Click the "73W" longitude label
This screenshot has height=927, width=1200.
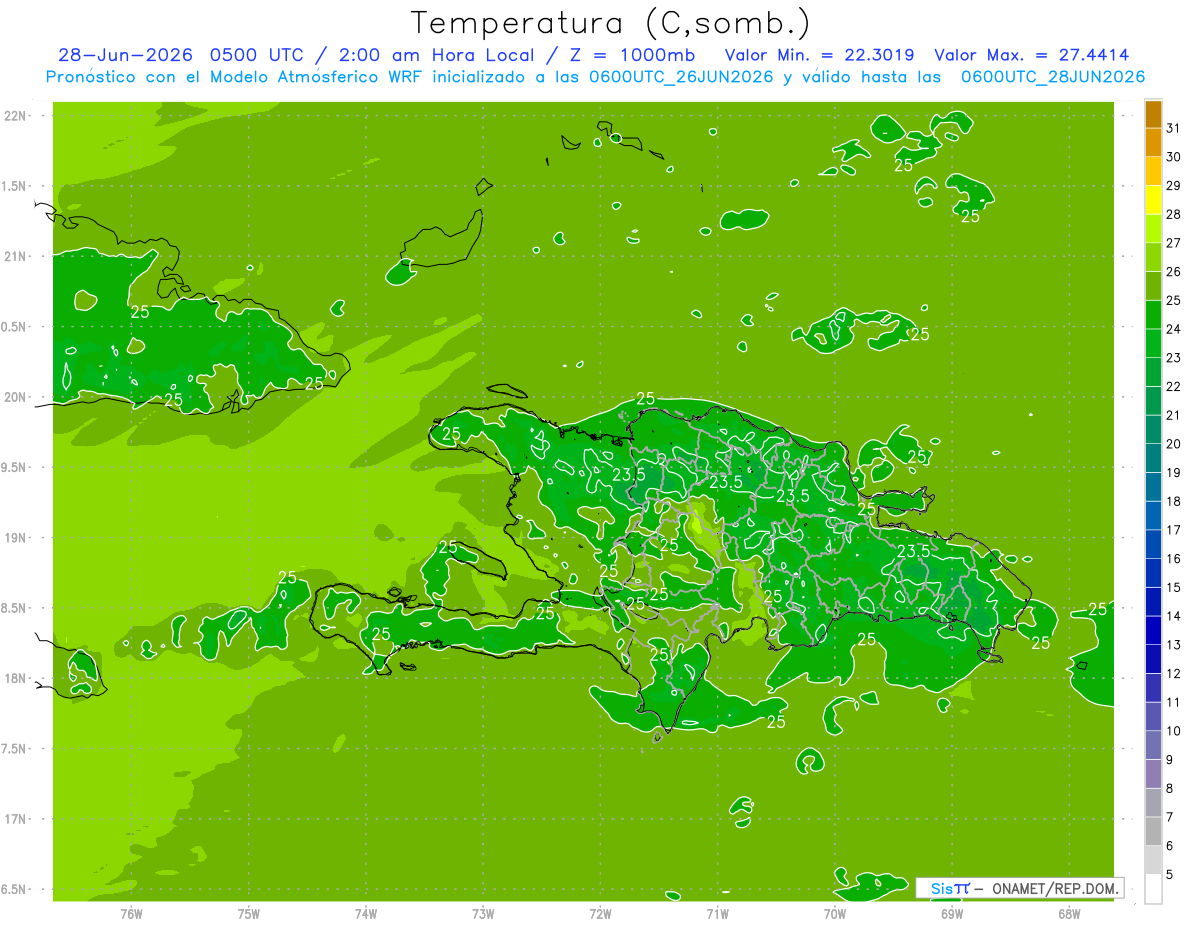483,913
